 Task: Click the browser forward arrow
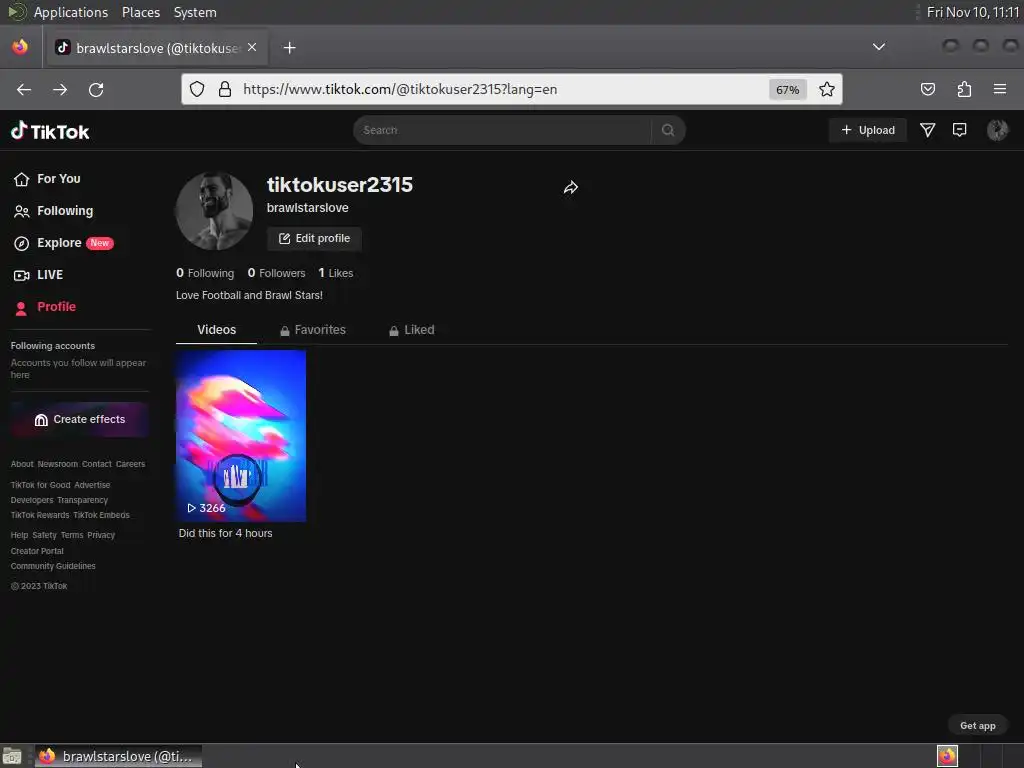point(60,89)
